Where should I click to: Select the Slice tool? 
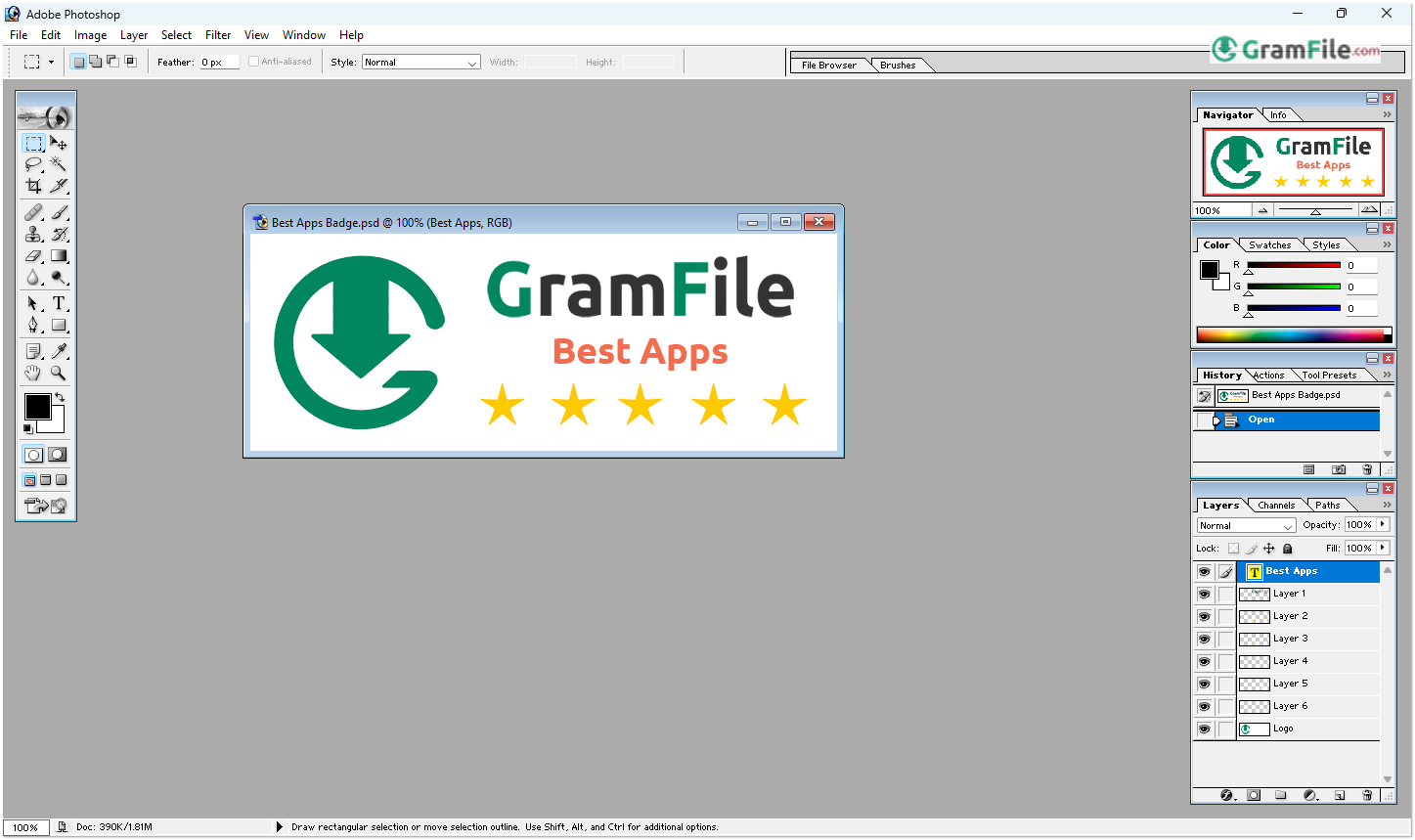coord(59,186)
